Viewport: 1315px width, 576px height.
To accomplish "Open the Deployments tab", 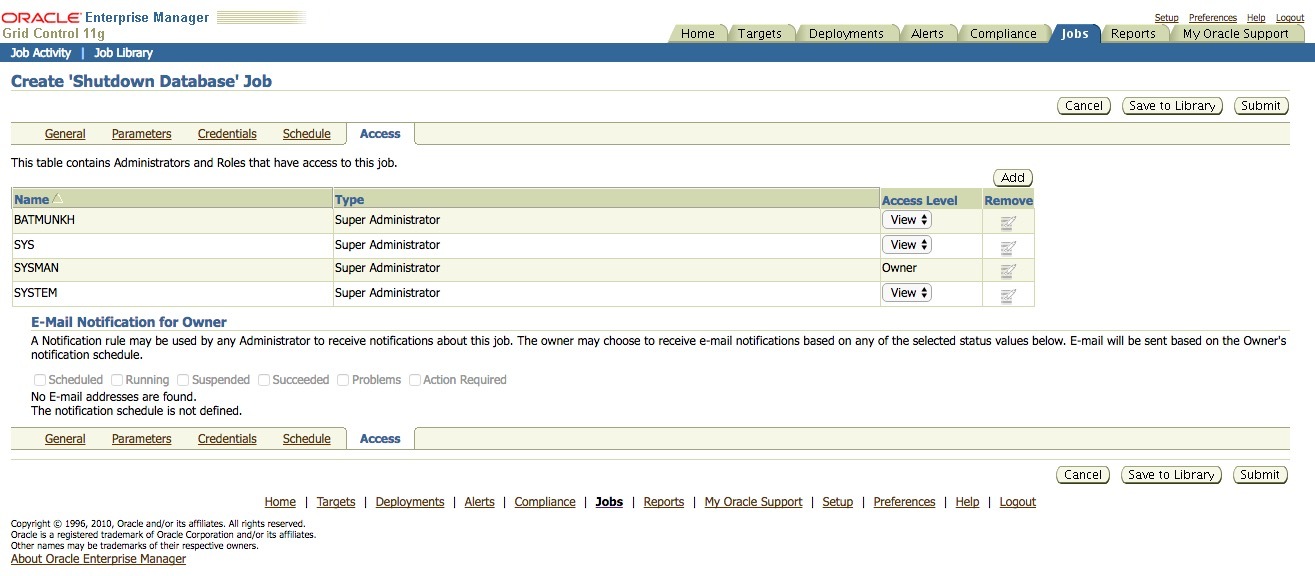I will click(846, 34).
